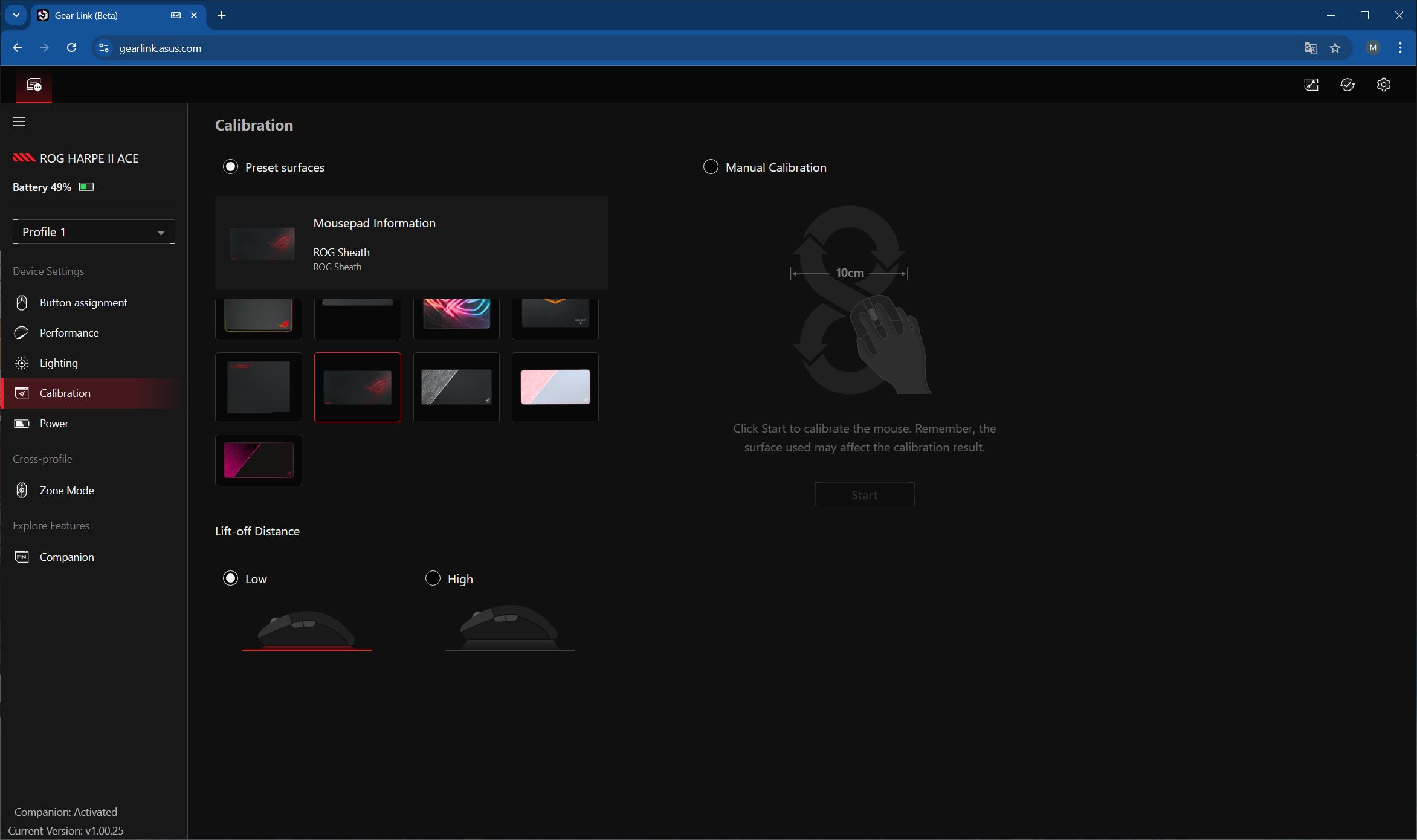Click the battery level indicator icon

point(86,187)
